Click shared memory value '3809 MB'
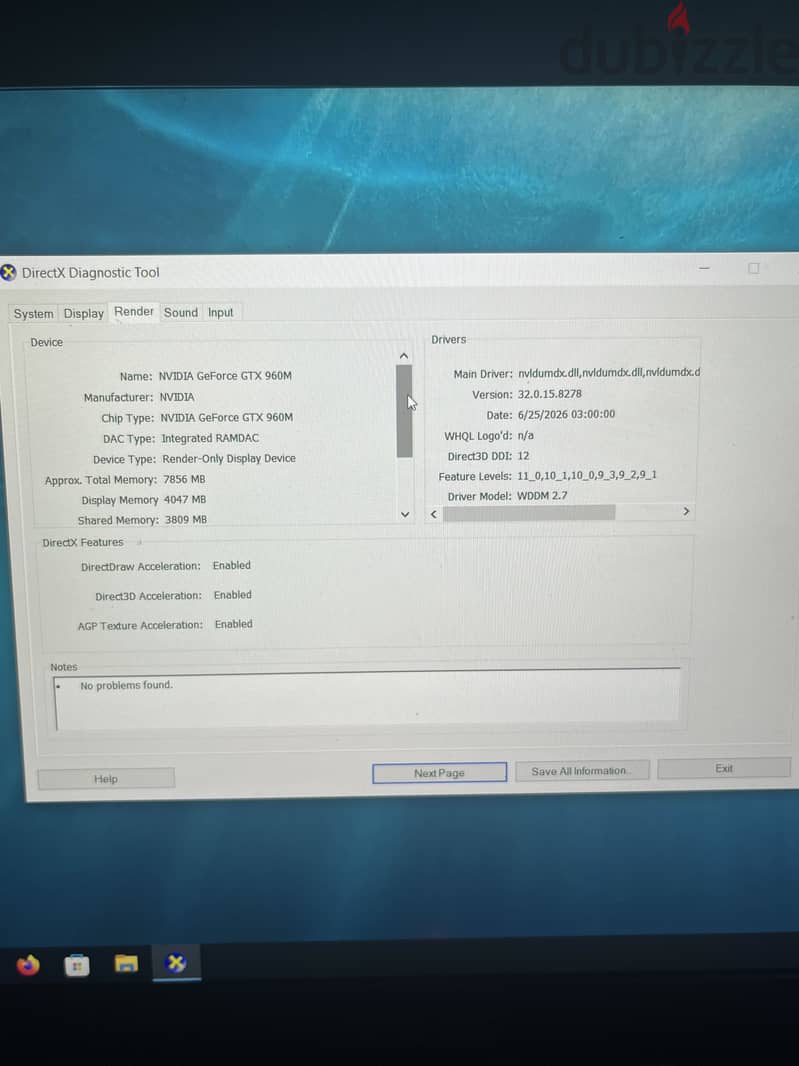 click(x=186, y=520)
